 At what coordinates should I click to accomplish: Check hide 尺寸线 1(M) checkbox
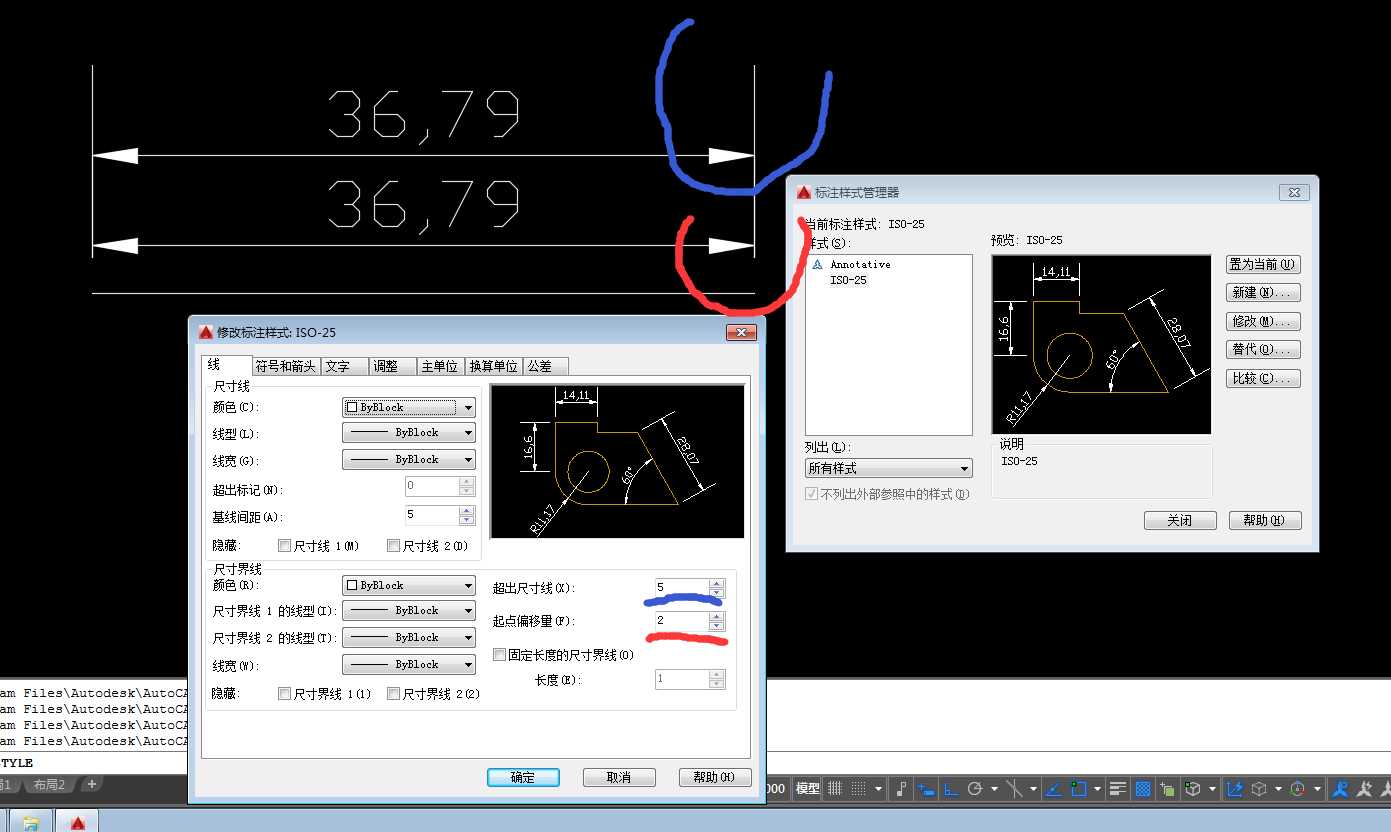284,546
